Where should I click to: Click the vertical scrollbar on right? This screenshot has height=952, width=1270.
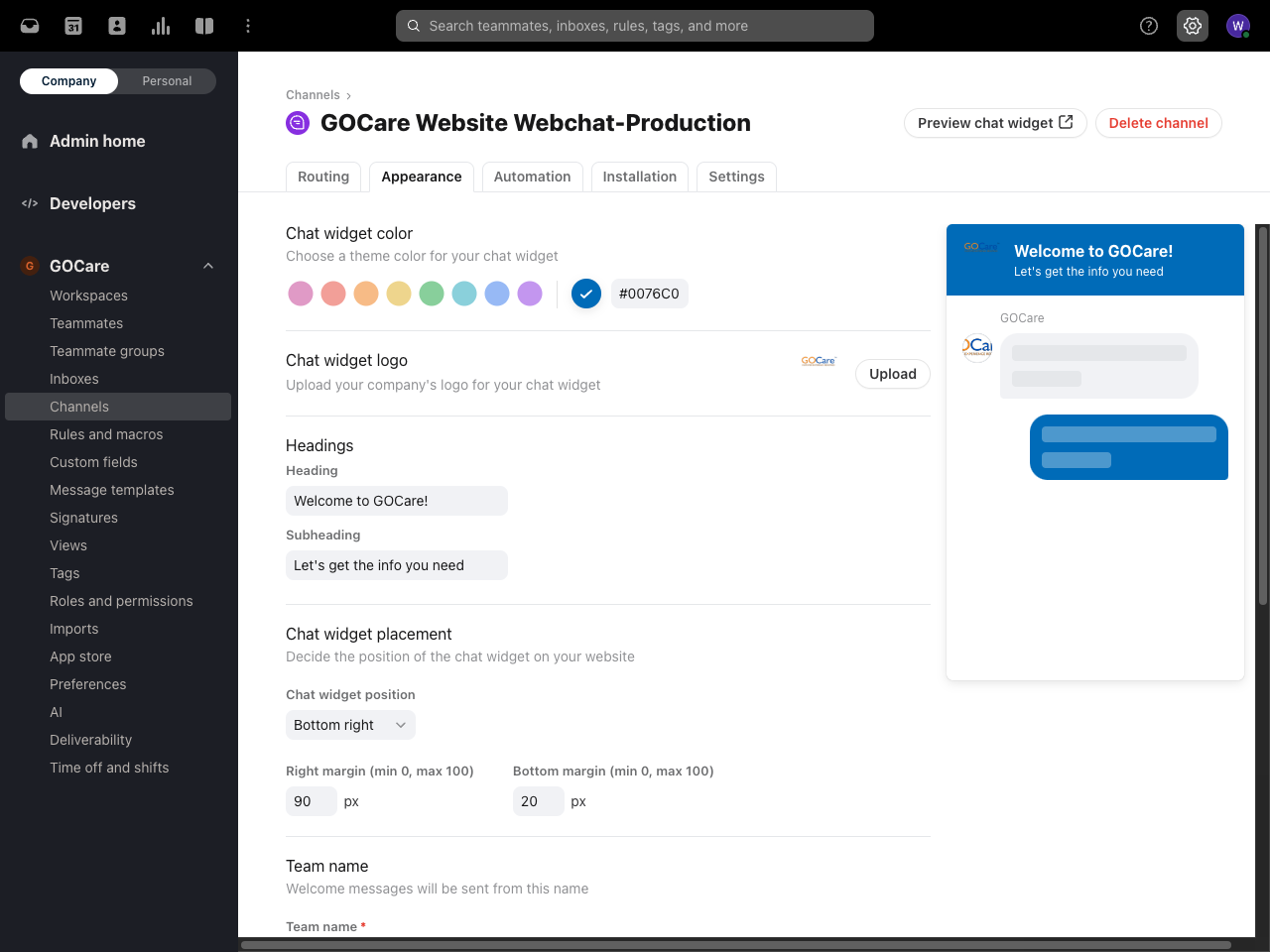tap(1263, 416)
